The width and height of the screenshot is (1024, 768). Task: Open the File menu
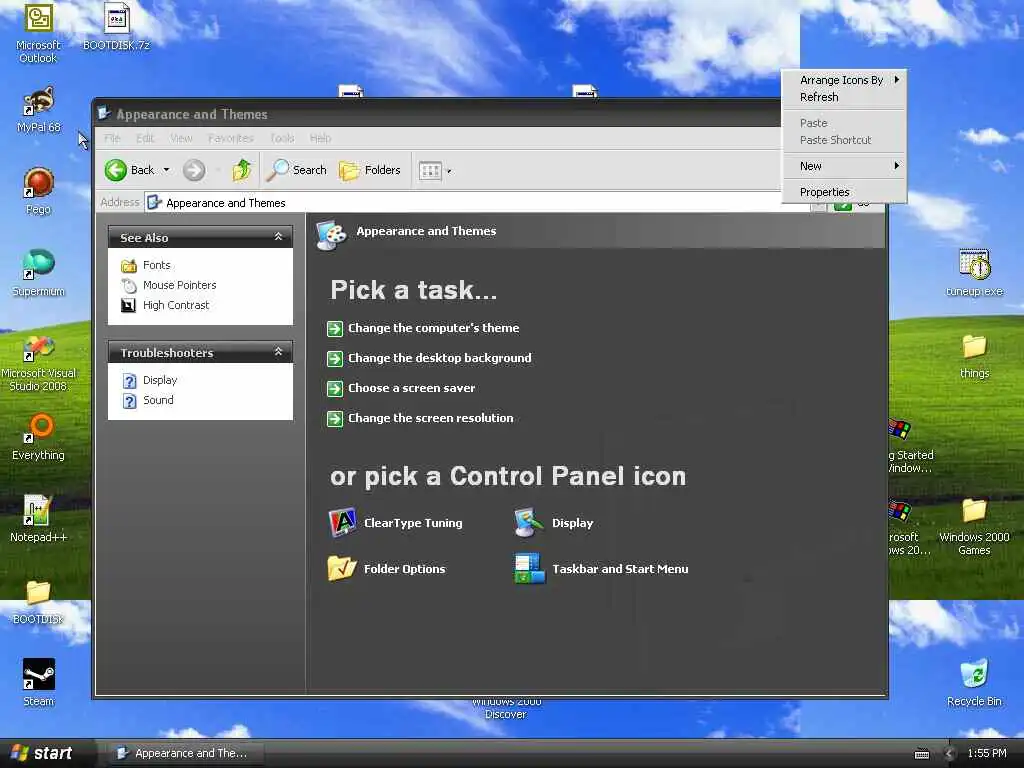pos(112,138)
